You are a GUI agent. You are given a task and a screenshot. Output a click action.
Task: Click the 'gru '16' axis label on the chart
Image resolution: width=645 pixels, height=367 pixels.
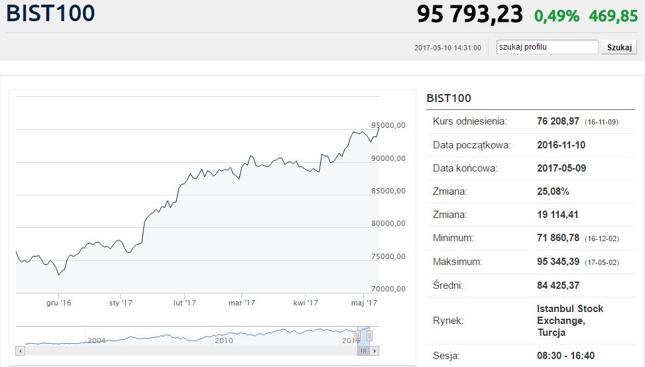tap(59, 303)
